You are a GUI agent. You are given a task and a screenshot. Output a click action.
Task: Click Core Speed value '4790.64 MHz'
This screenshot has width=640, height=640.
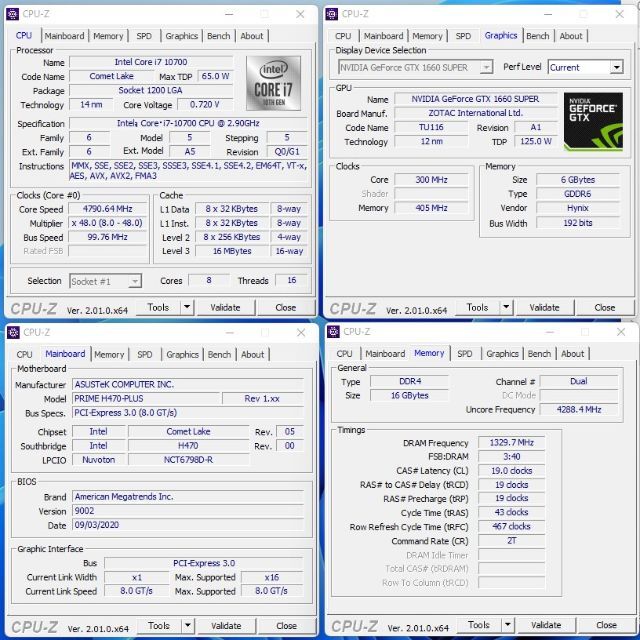tap(107, 209)
